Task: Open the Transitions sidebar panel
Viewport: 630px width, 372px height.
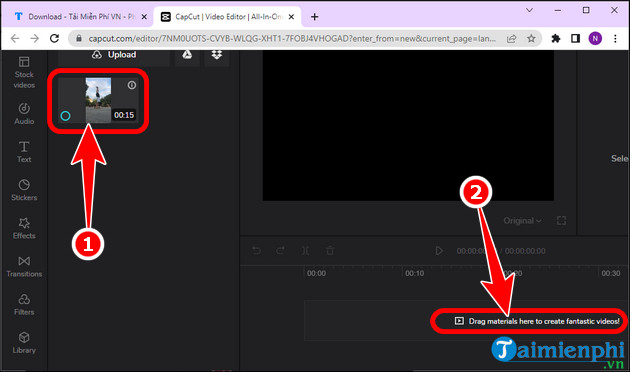Action: point(24,266)
